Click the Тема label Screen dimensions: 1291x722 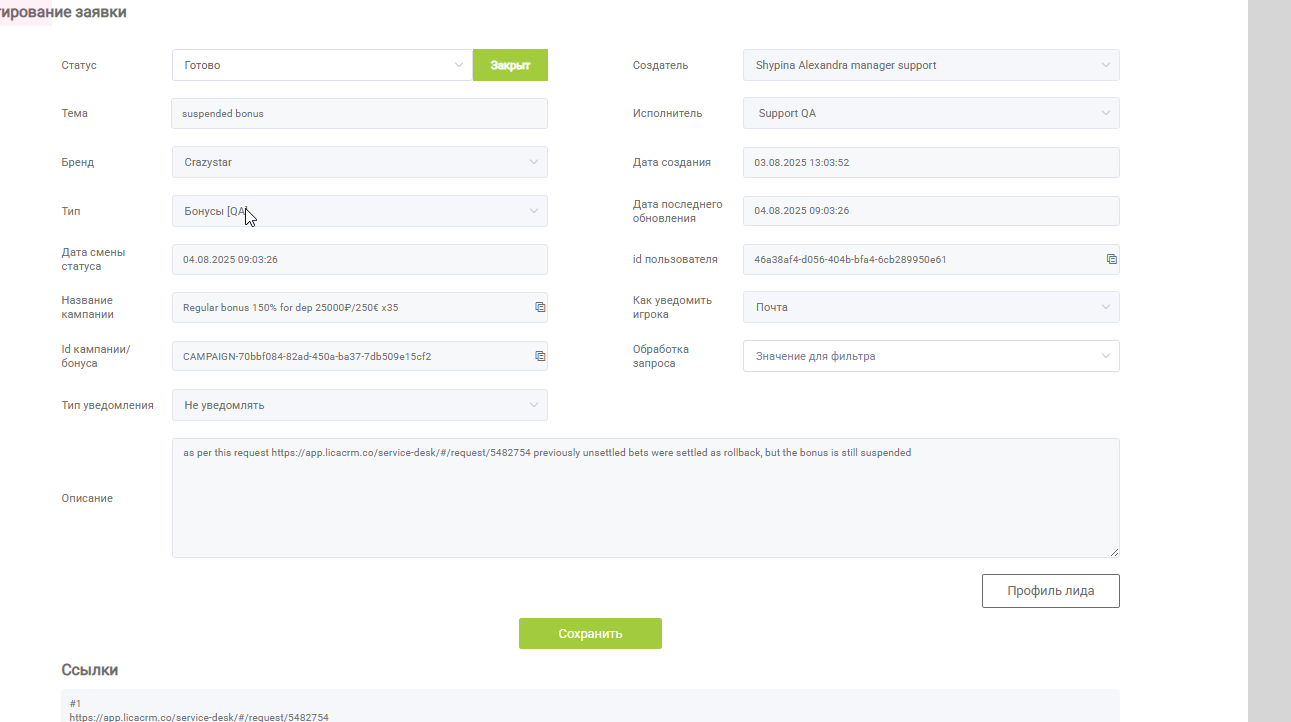(x=74, y=113)
